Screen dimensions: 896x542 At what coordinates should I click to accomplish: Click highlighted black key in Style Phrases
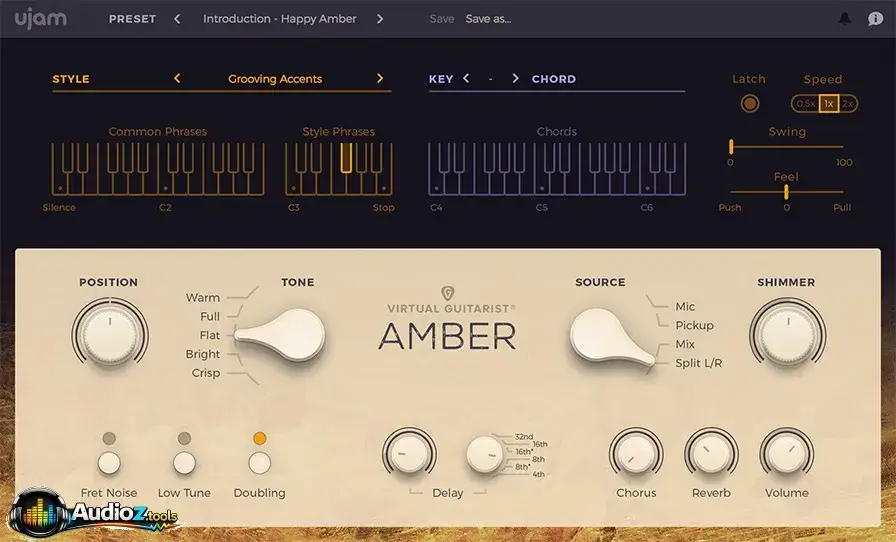346,157
